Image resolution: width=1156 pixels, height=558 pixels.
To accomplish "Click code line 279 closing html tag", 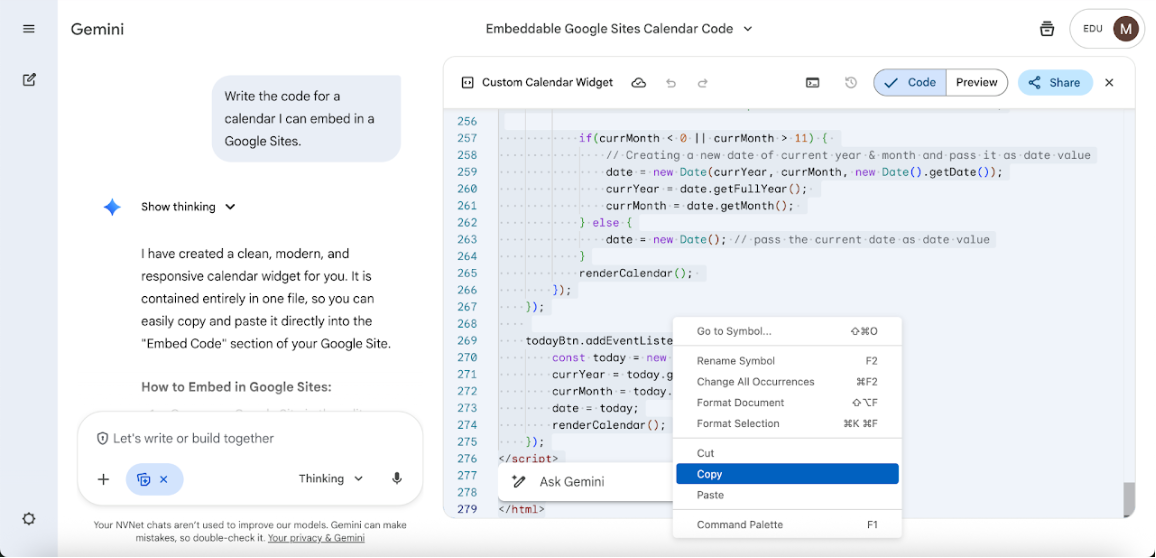I will [521, 509].
